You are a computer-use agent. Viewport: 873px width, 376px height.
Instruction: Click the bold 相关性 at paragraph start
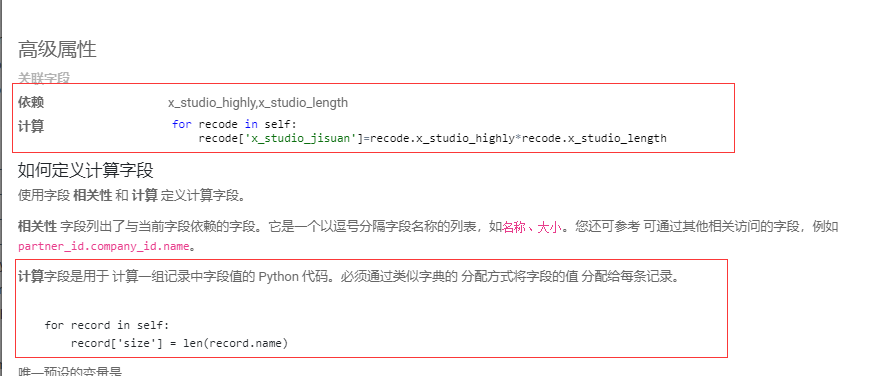37,227
